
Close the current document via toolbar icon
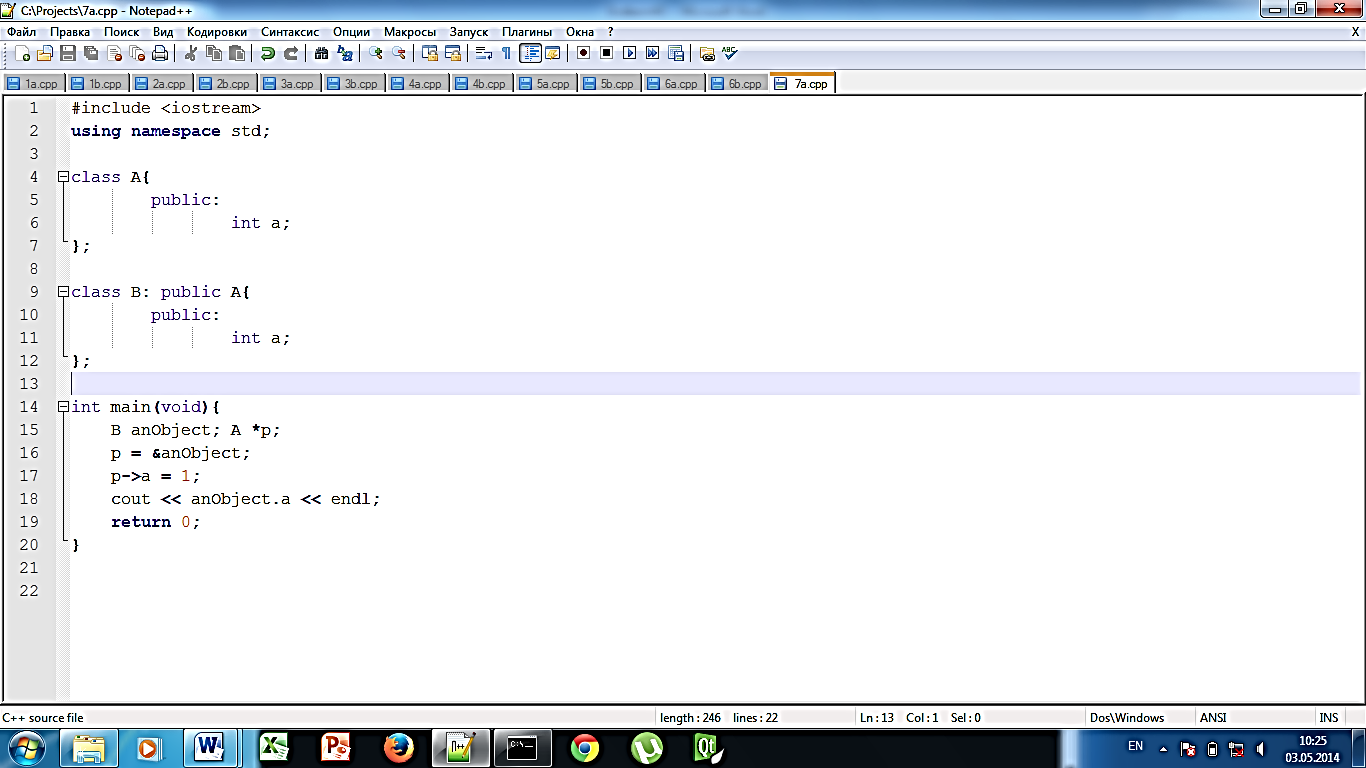pos(114,54)
